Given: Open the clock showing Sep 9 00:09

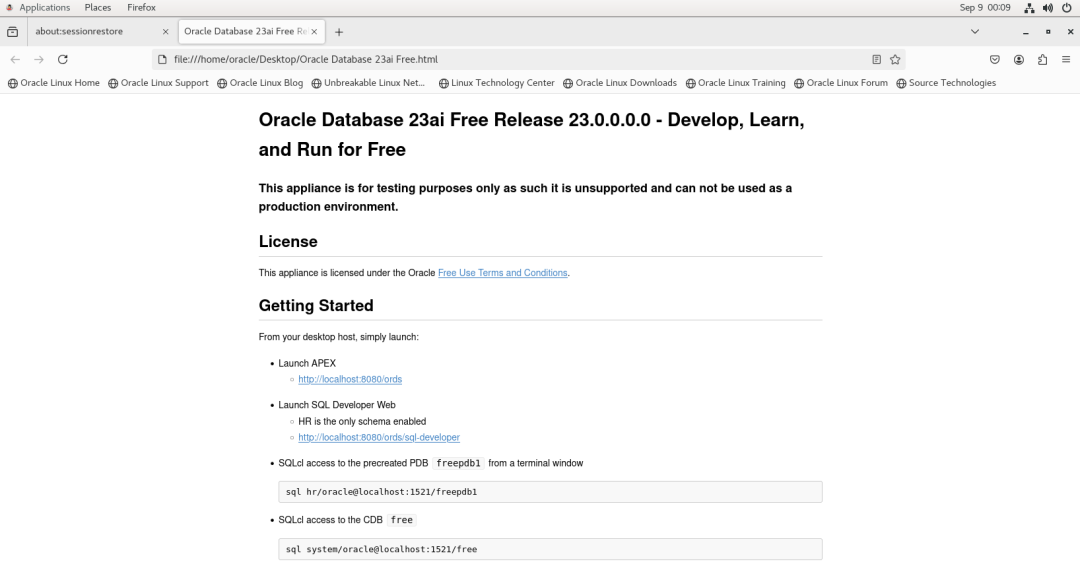Looking at the screenshot, I should coord(985,8).
